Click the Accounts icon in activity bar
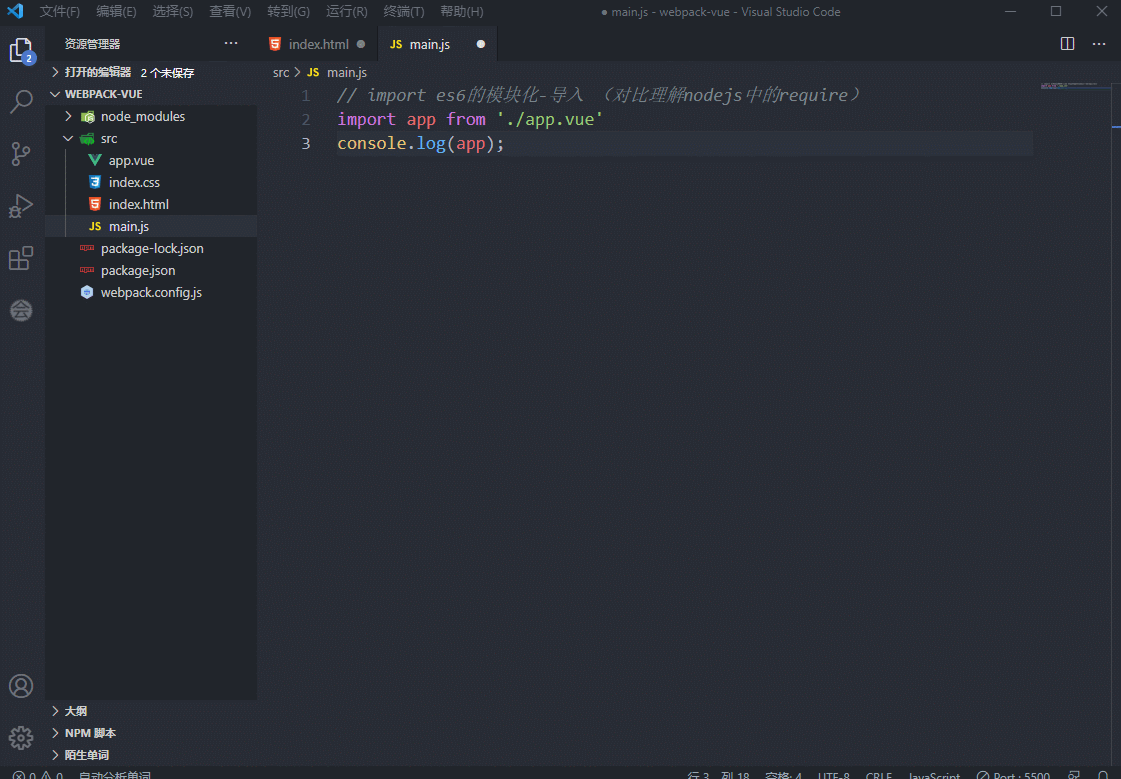Viewport: 1121px width, 779px height. [x=21, y=686]
